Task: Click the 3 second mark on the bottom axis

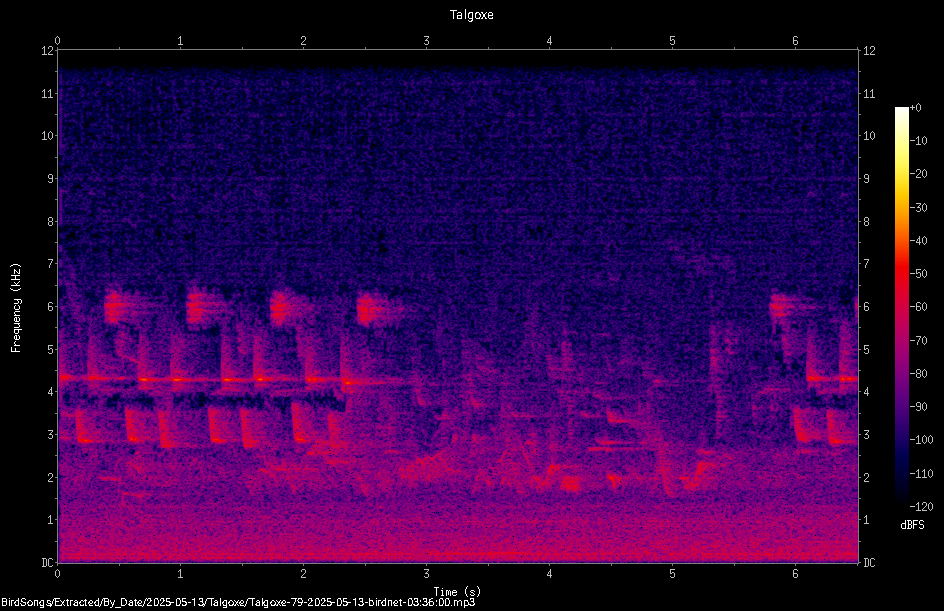Action: pos(426,574)
